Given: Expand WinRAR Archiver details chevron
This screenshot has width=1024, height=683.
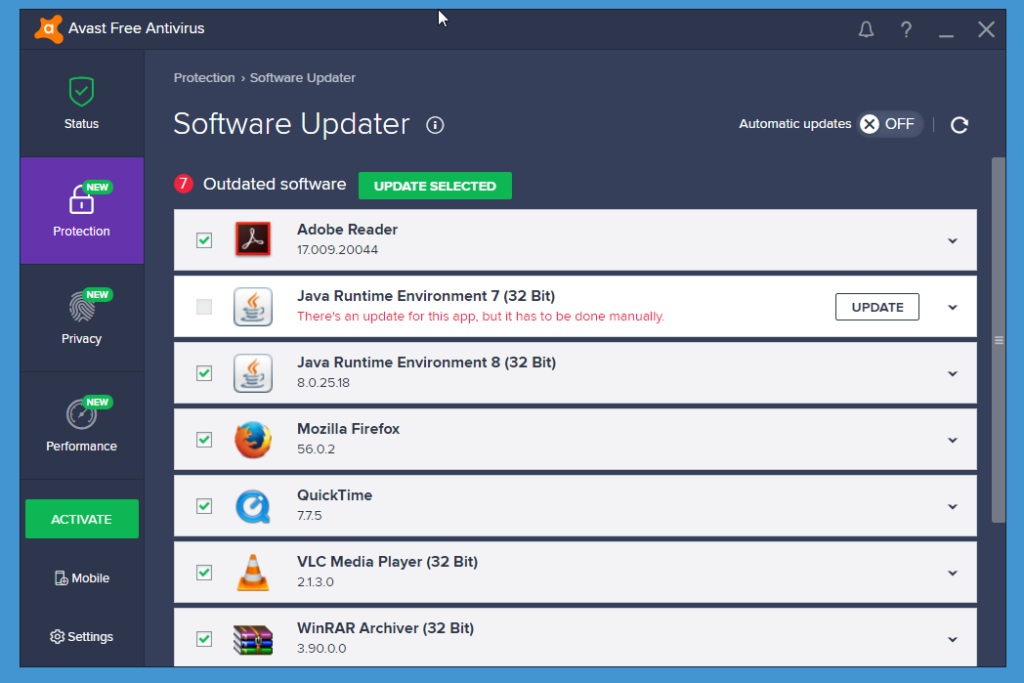Looking at the screenshot, I should [952, 640].
